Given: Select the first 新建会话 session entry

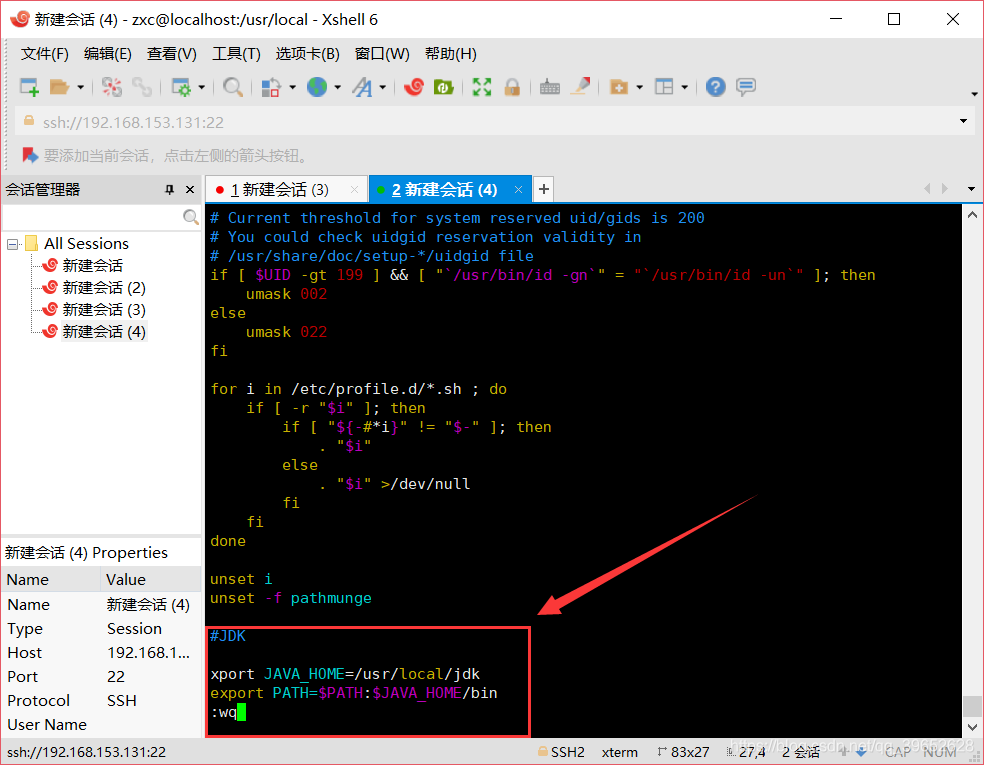Looking at the screenshot, I should [x=92, y=265].
